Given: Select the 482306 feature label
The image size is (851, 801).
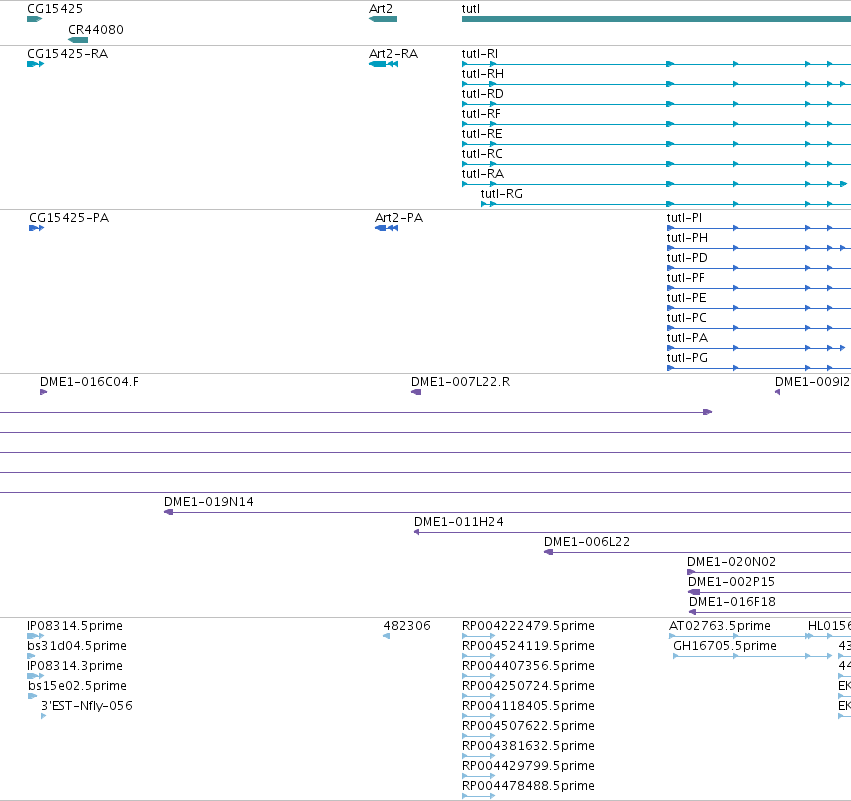Looking at the screenshot, I should pyautogui.click(x=407, y=626).
